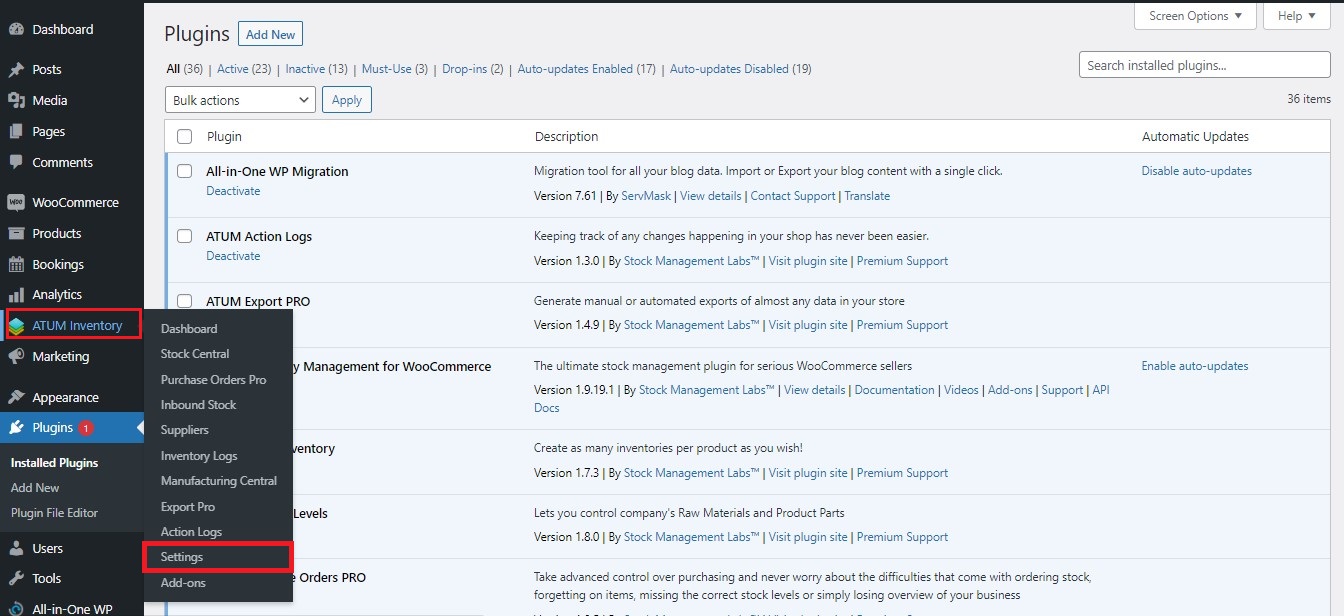
Task: Select Export Pro in ATUM submenu
Action: tap(188, 507)
